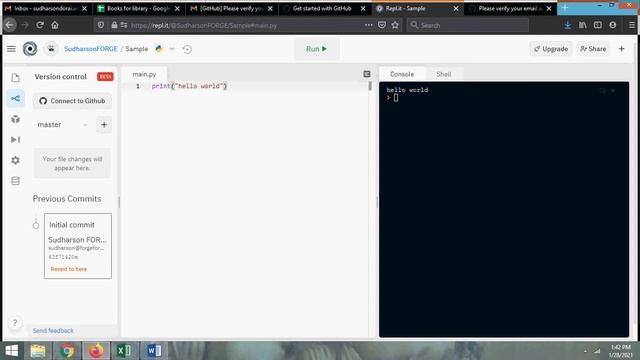Open Chrome from the taskbar

point(67,351)
